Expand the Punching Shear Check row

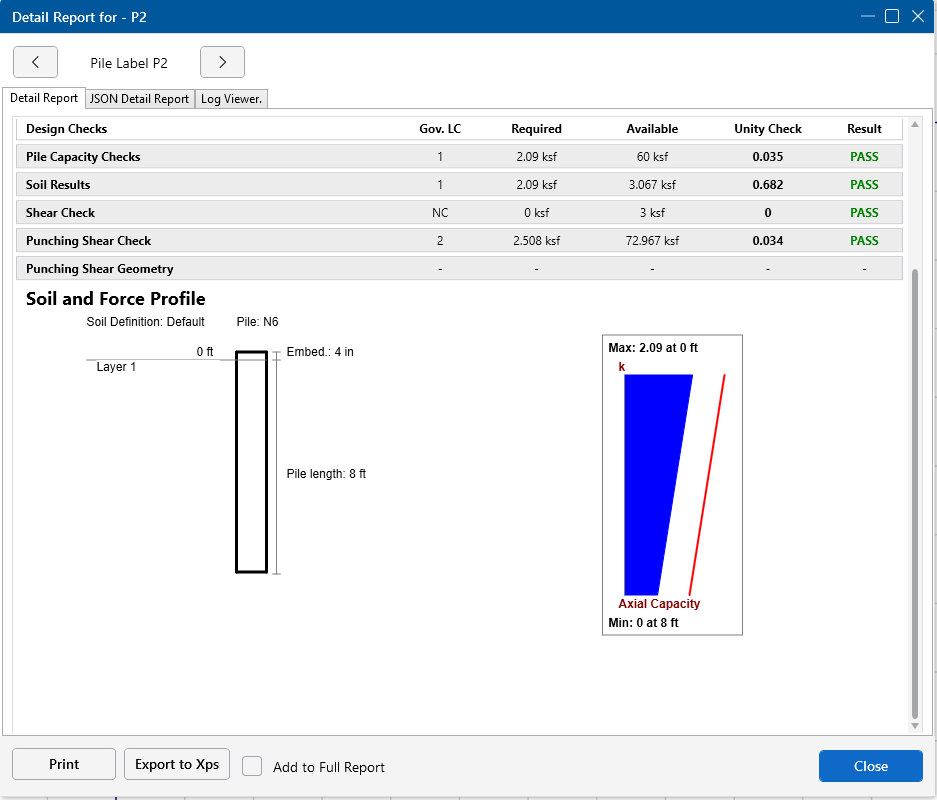[x=88, y=241]
